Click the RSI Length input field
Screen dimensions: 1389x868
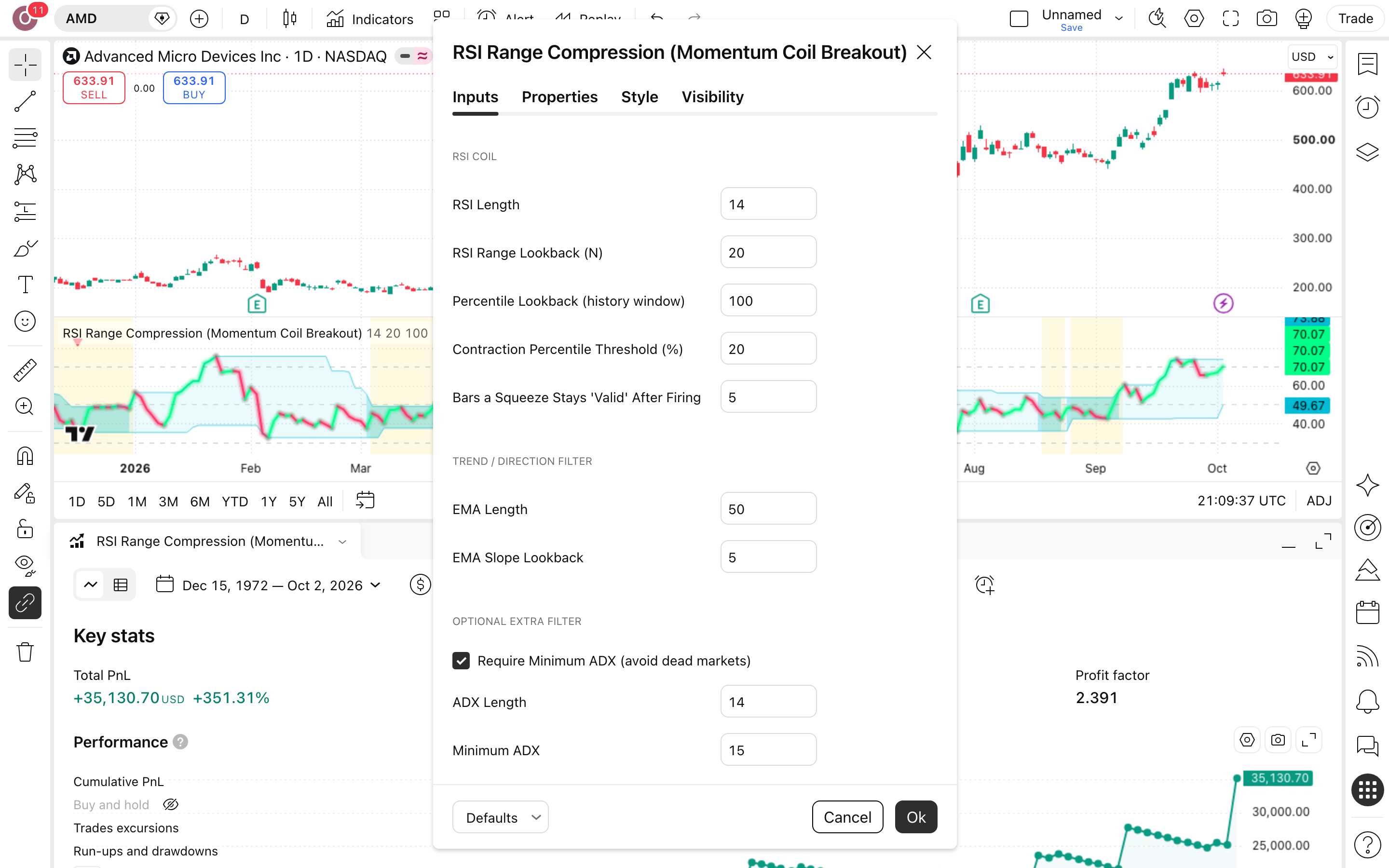[769, 204]
